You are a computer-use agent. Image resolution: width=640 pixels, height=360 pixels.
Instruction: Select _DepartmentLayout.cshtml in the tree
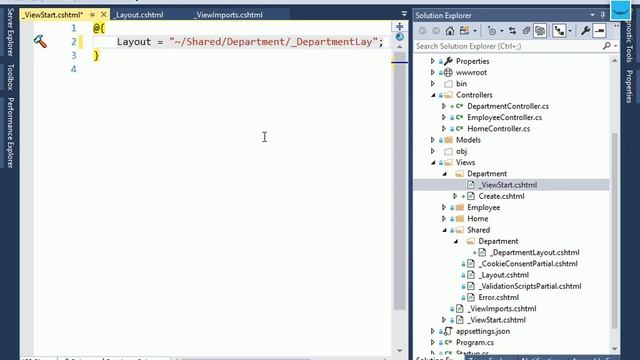click(534, 252)
